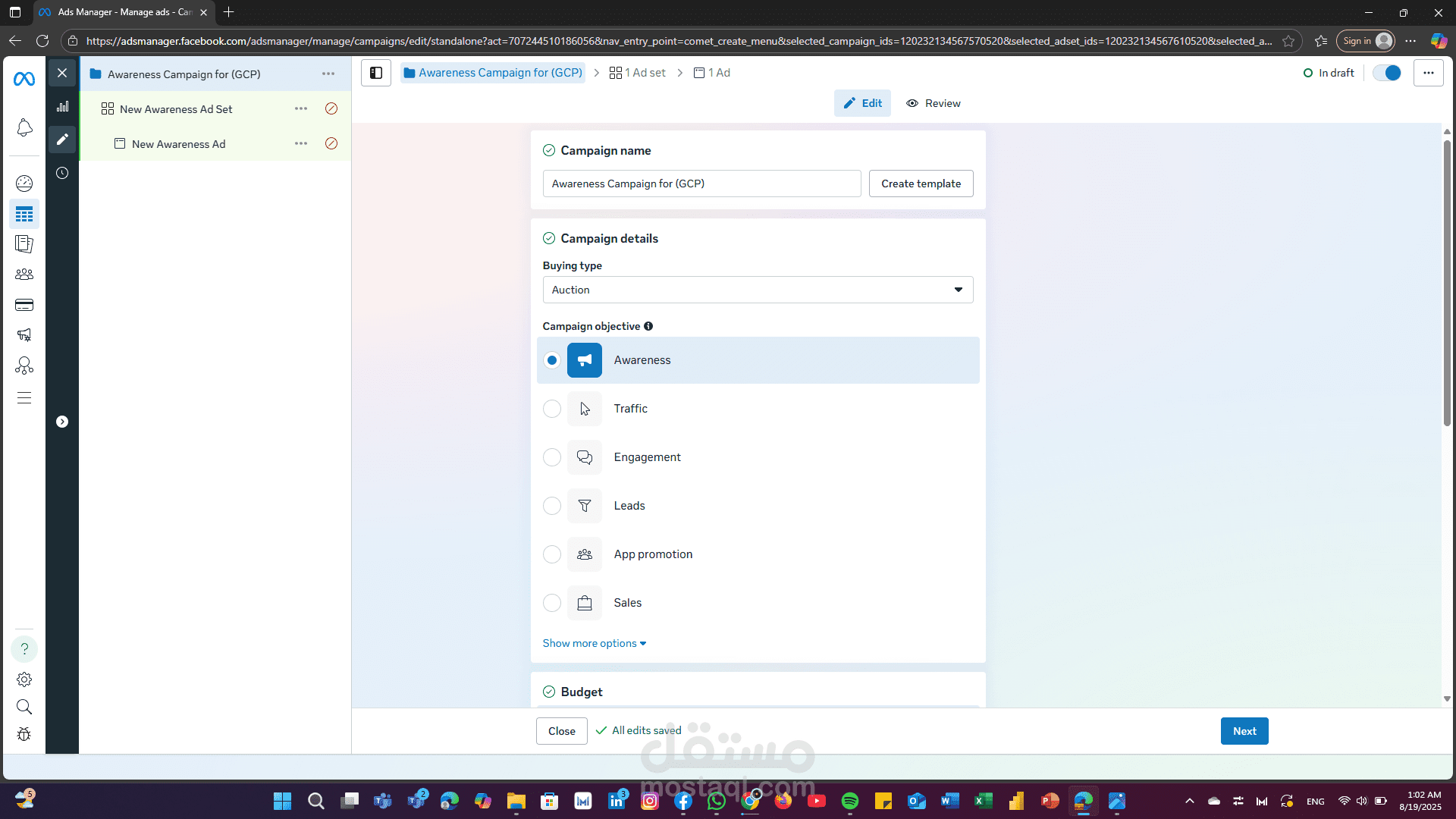
Task: Click the Next button
Action: pyautogui.click(x=1244, y=731)
